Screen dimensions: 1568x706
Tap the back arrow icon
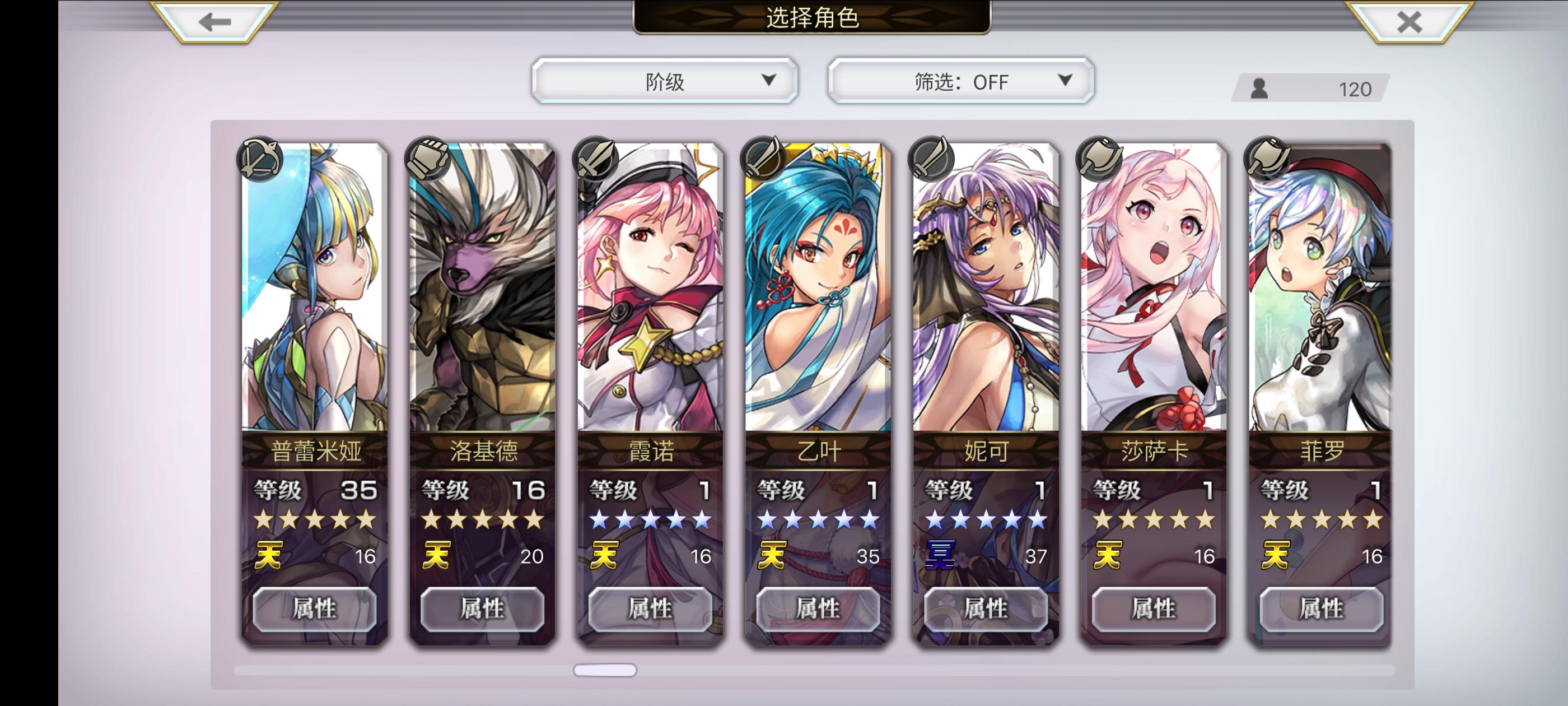[x=214, y=22]
